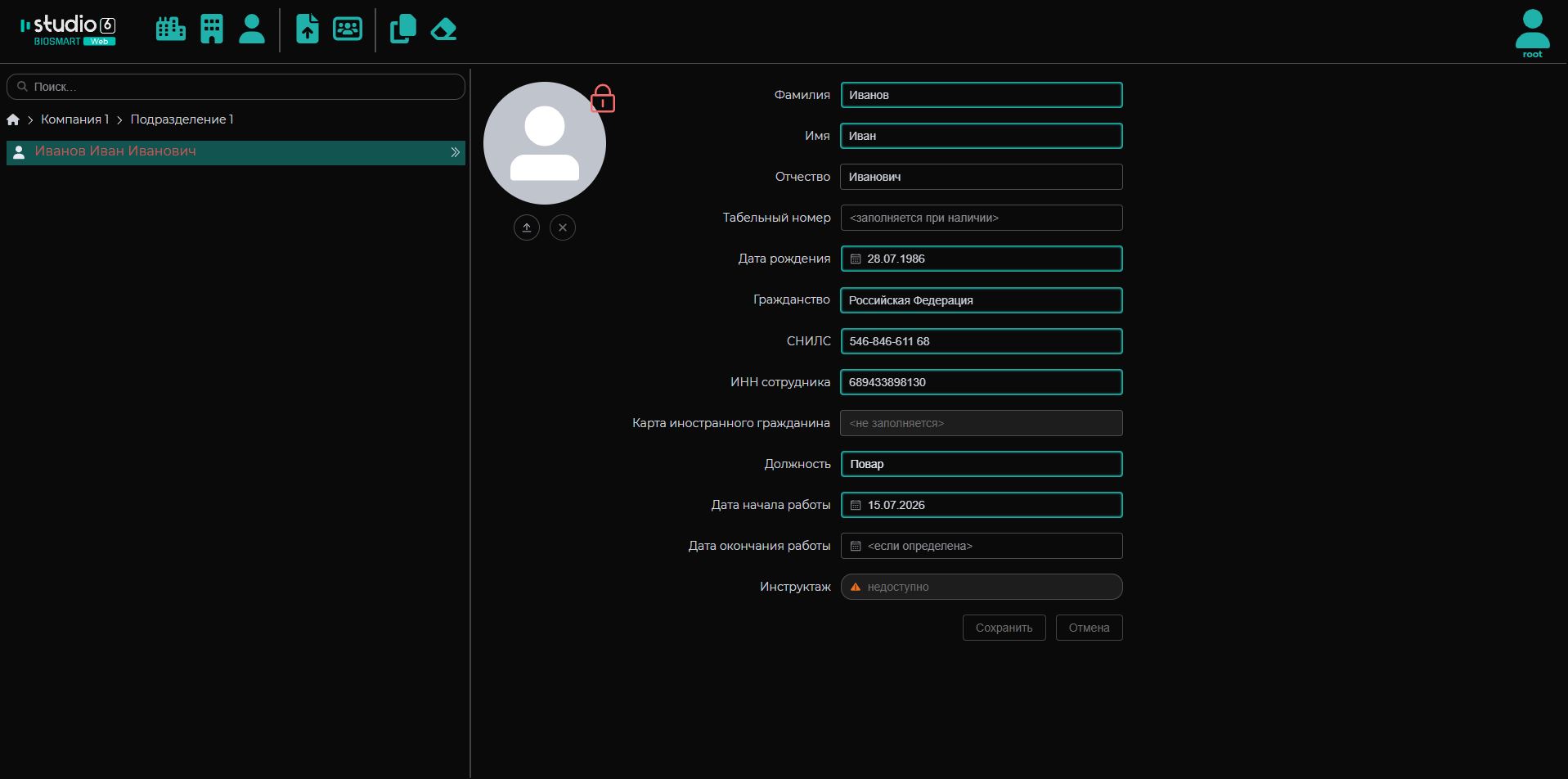Open the Гражданство field Российская Федерация
1568x779 pixels.
coord(982,300)
